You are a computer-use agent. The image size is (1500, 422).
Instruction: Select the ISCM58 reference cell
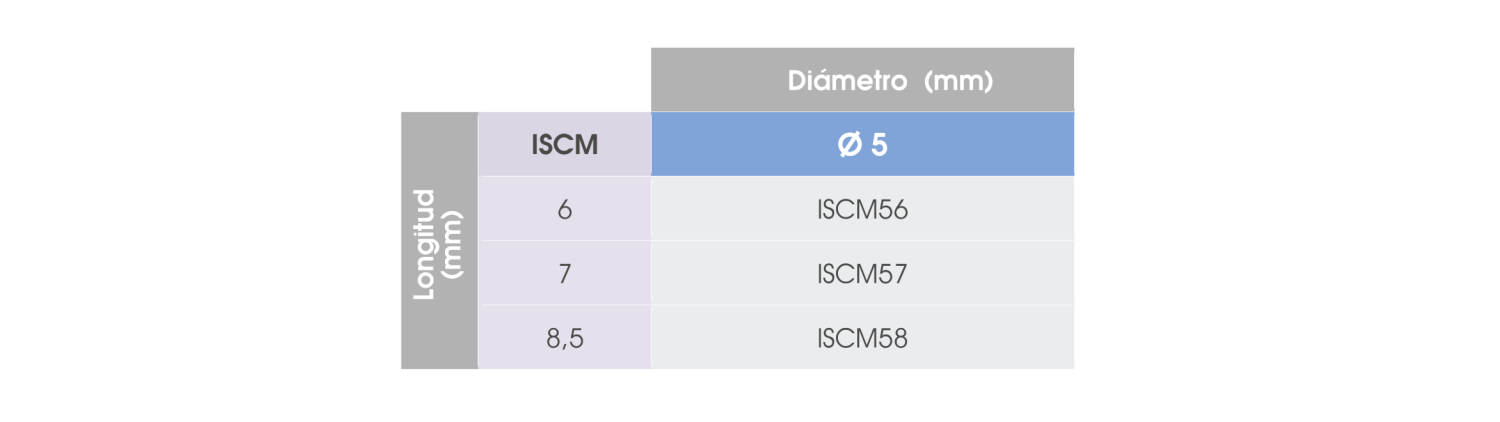click(862, 339)
